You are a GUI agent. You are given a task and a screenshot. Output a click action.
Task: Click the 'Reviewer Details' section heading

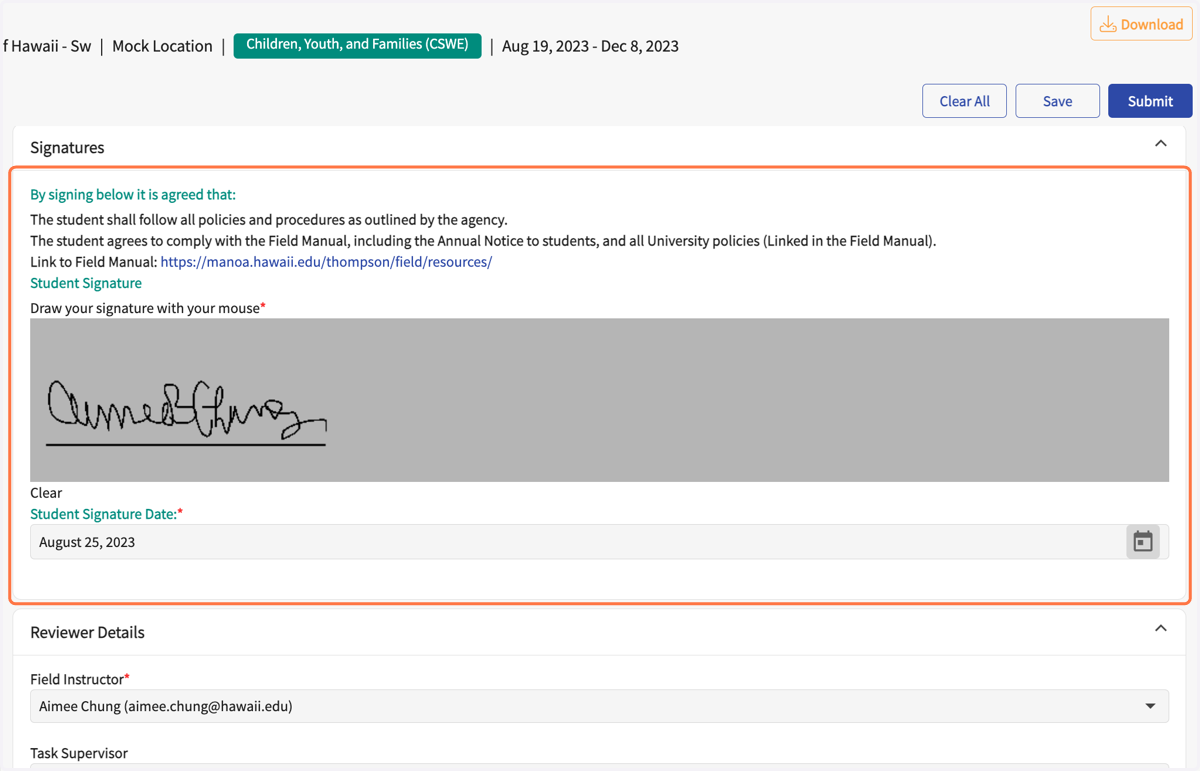87,632
